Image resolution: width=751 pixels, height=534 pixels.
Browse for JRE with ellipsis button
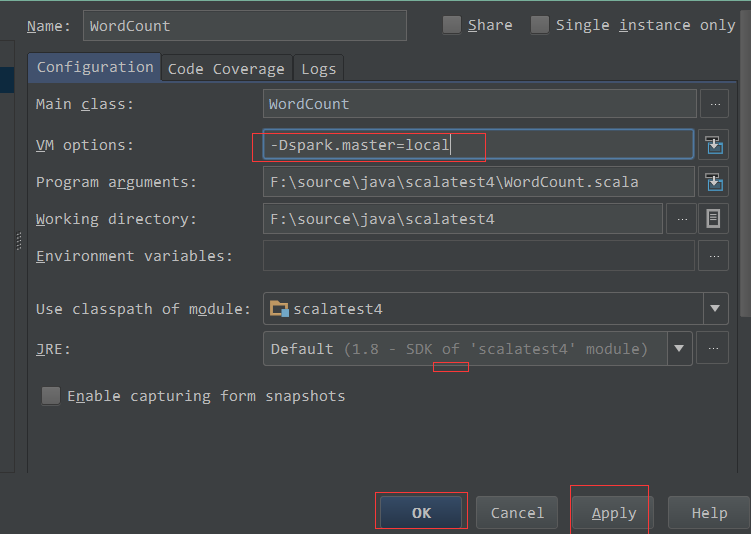tap(713, 348)
